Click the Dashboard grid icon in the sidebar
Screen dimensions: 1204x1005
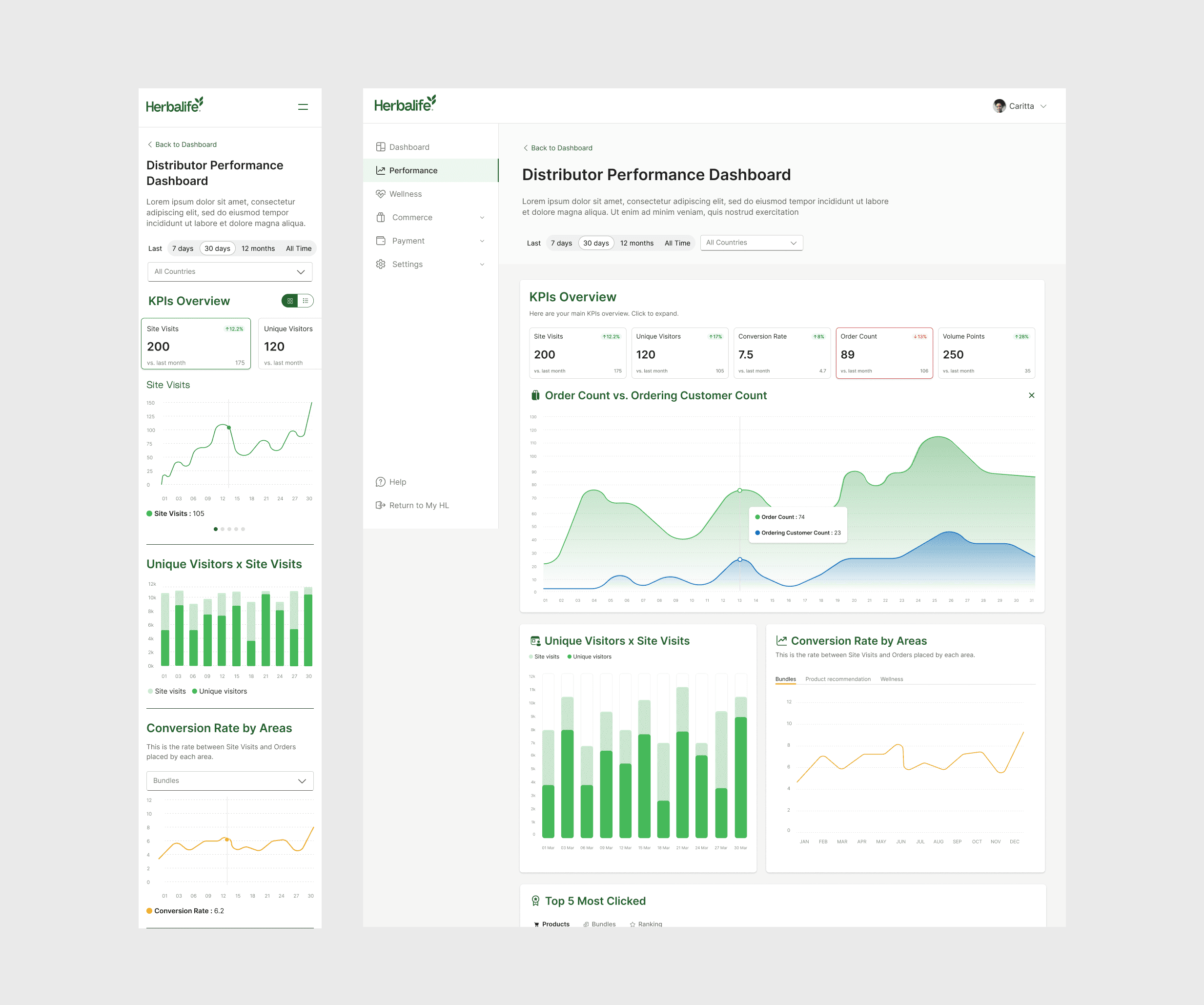point(380,147)
